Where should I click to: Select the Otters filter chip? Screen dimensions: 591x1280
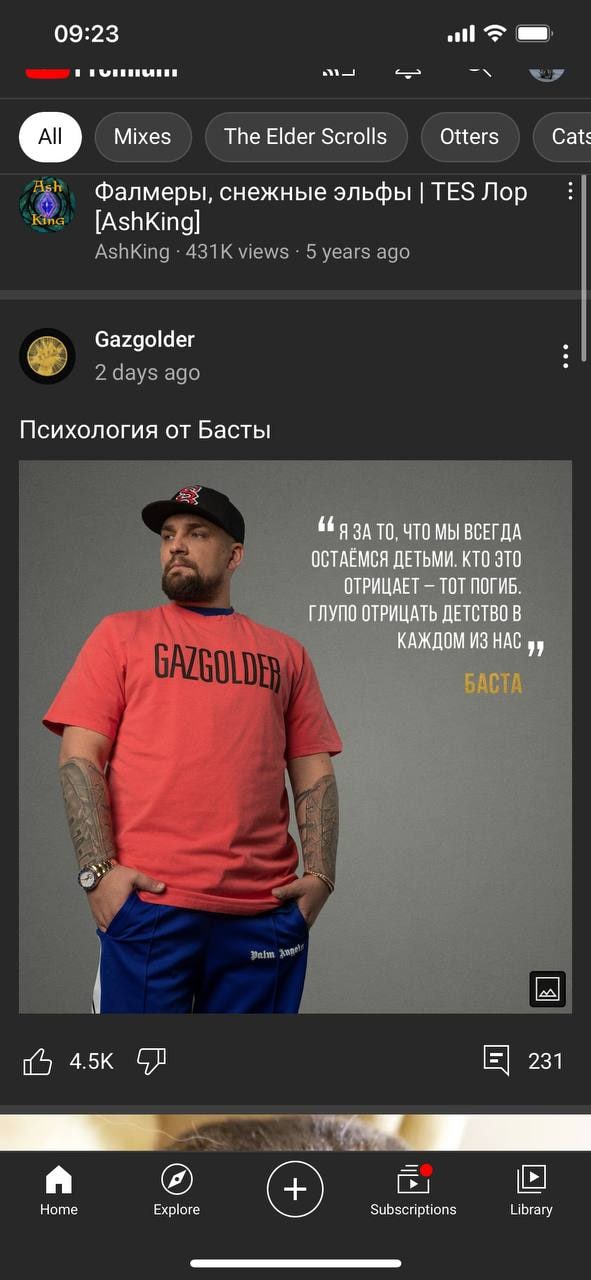pos(470,137)
